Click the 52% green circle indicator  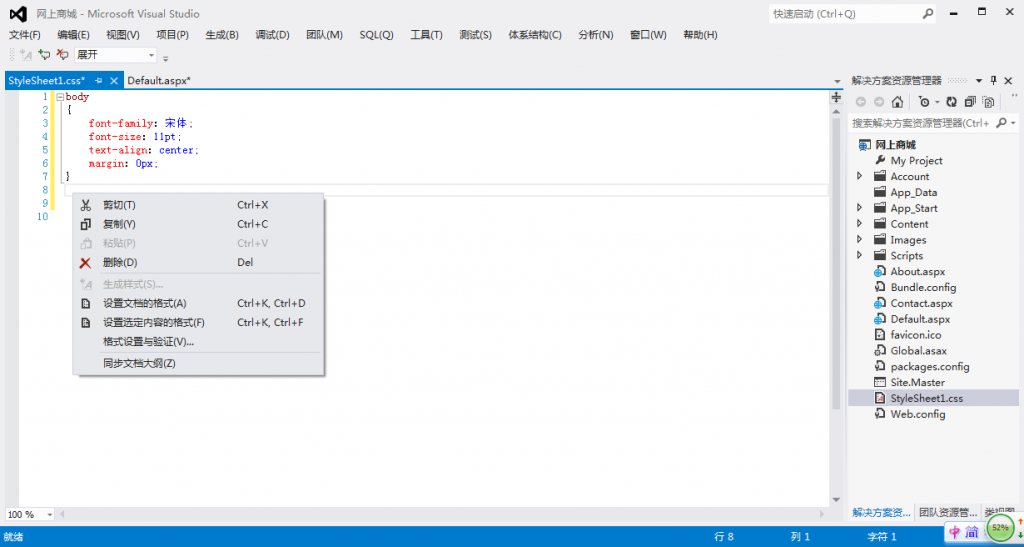pyautogui.click(x=999, y=527)
